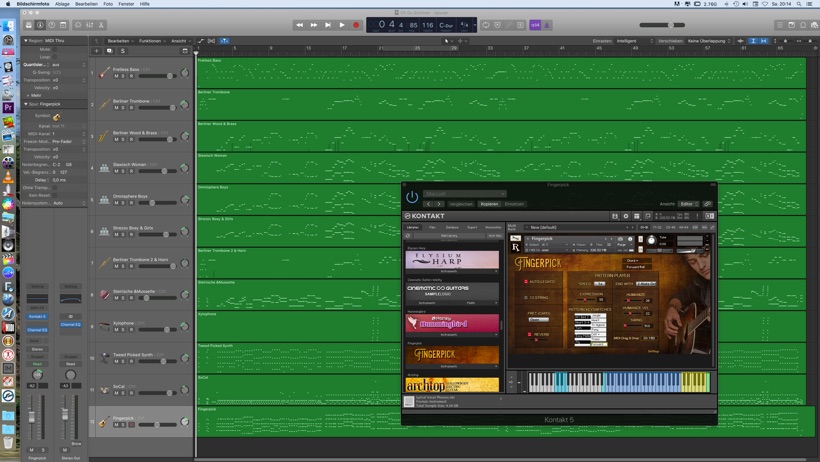Open the Bearbeiten menu in tracks area
The width and height of the screenshot is (820, 462).
(x=120, y=41)
